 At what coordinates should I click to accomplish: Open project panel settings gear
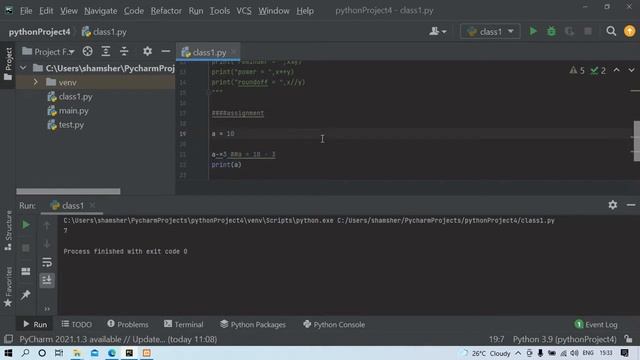[147, 51]
